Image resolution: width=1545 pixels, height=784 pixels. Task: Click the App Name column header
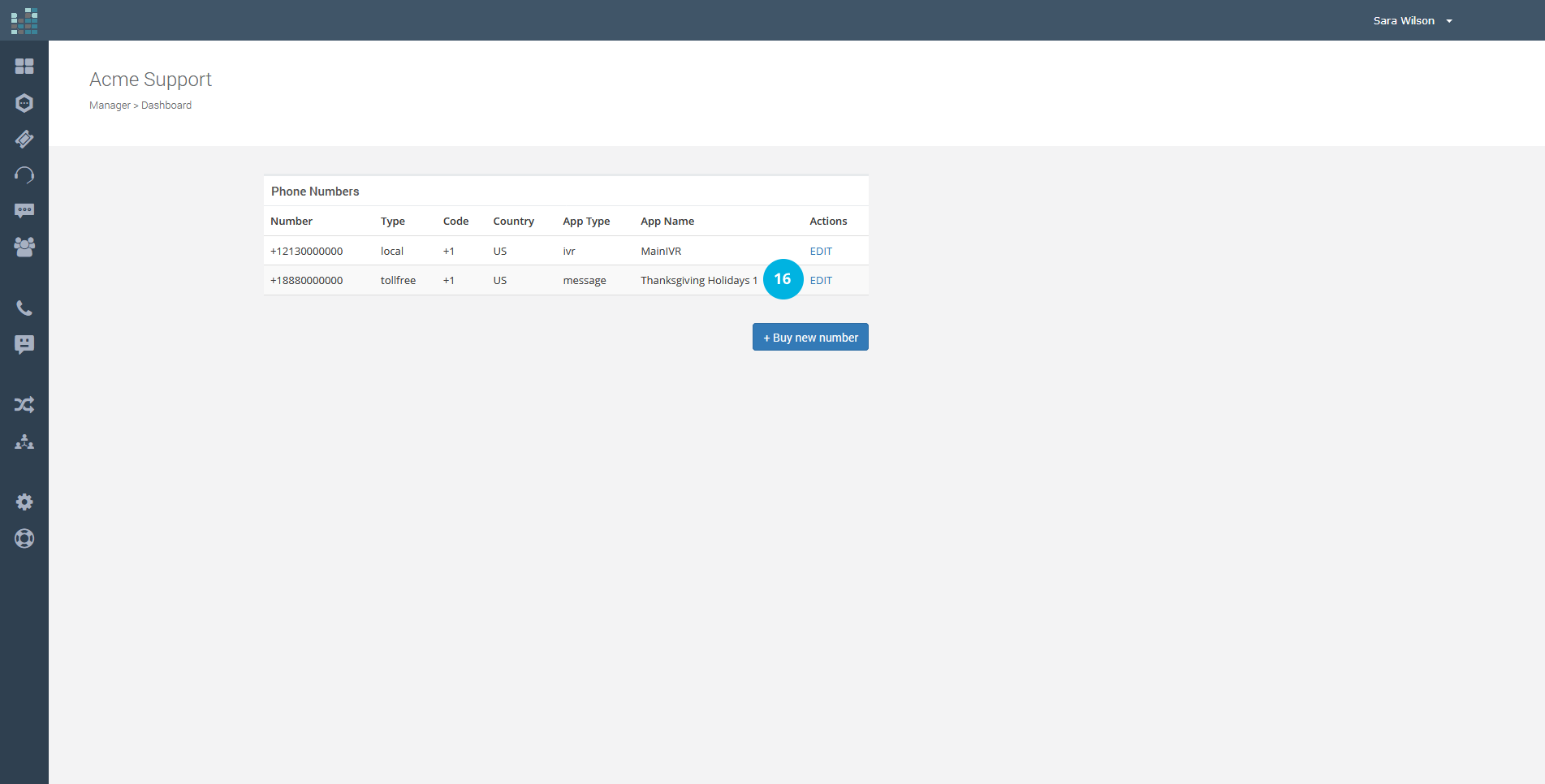coord(667,221)
